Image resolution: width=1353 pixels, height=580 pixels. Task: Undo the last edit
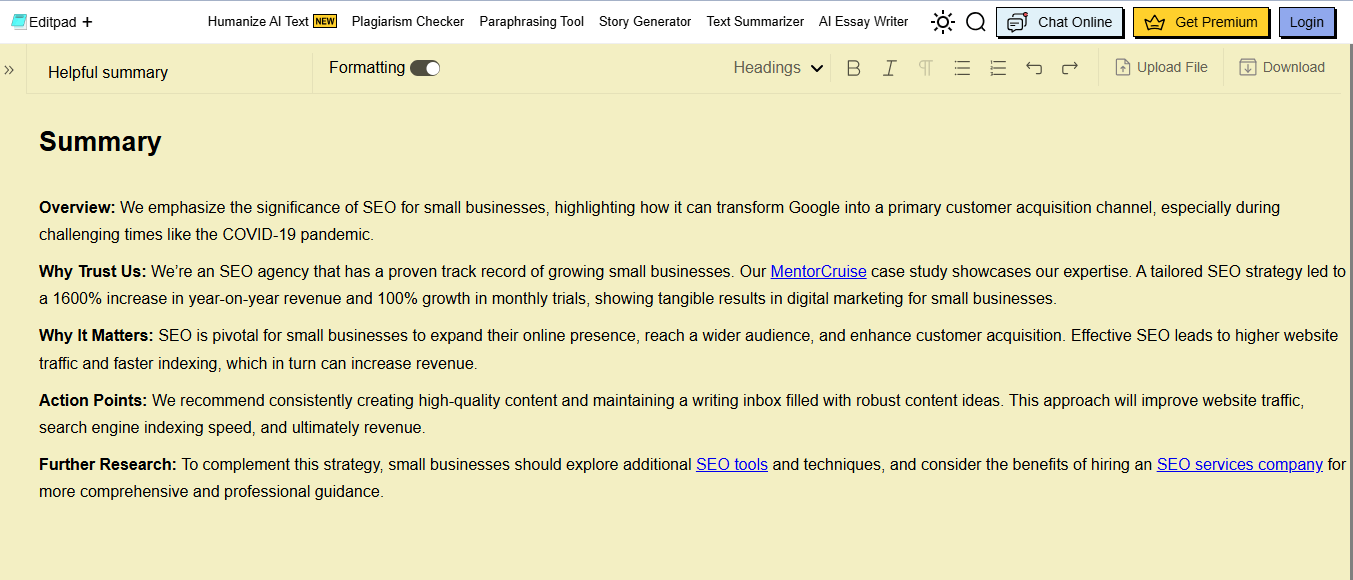1034,68
